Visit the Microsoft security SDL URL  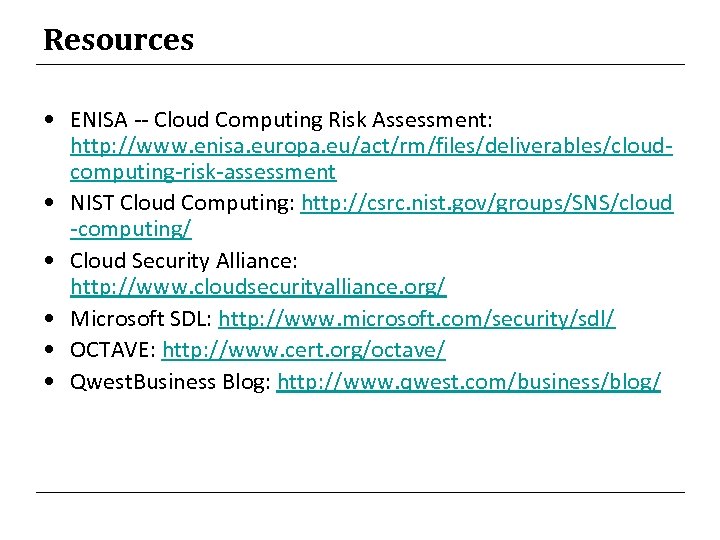416,319
